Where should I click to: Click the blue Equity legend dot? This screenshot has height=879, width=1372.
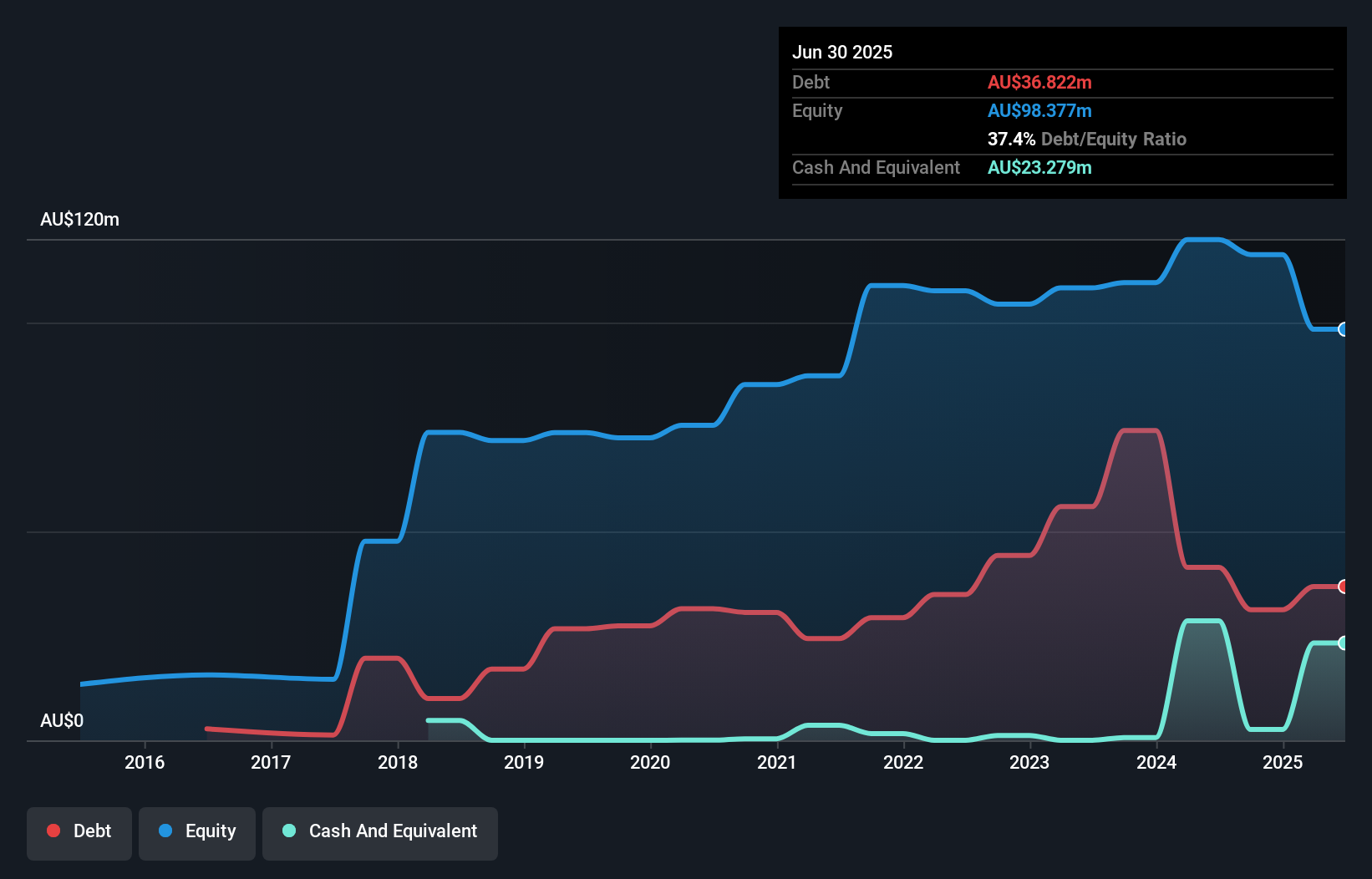[165, 831]
